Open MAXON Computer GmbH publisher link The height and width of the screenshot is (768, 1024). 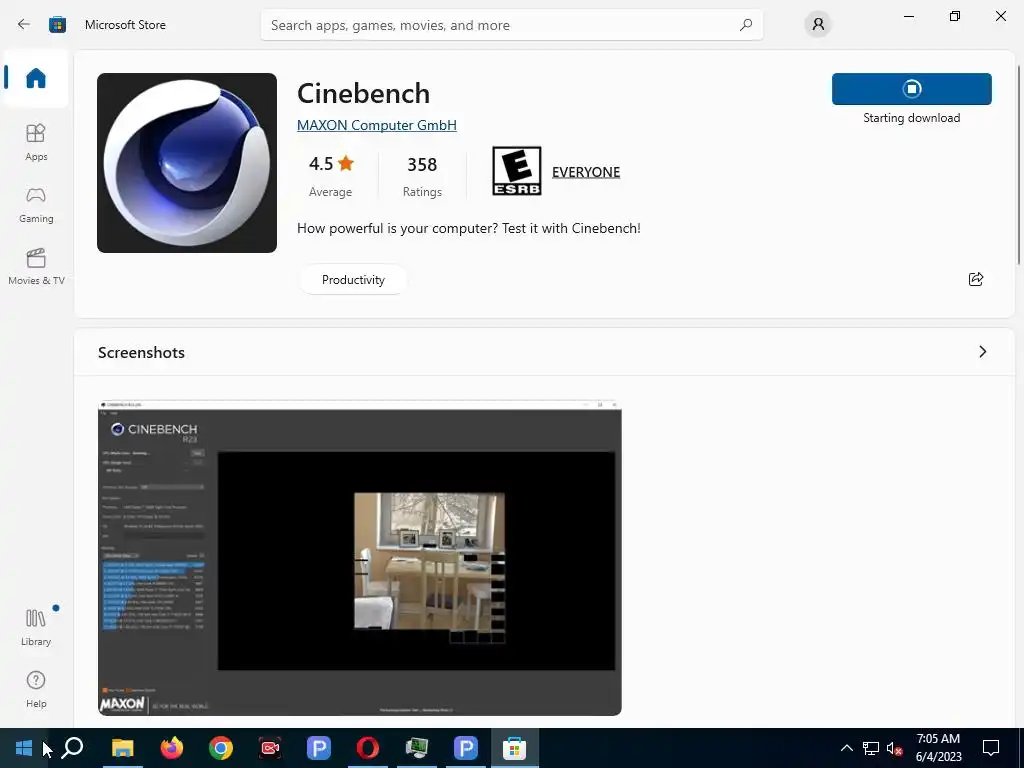click(x=377, y=125)
